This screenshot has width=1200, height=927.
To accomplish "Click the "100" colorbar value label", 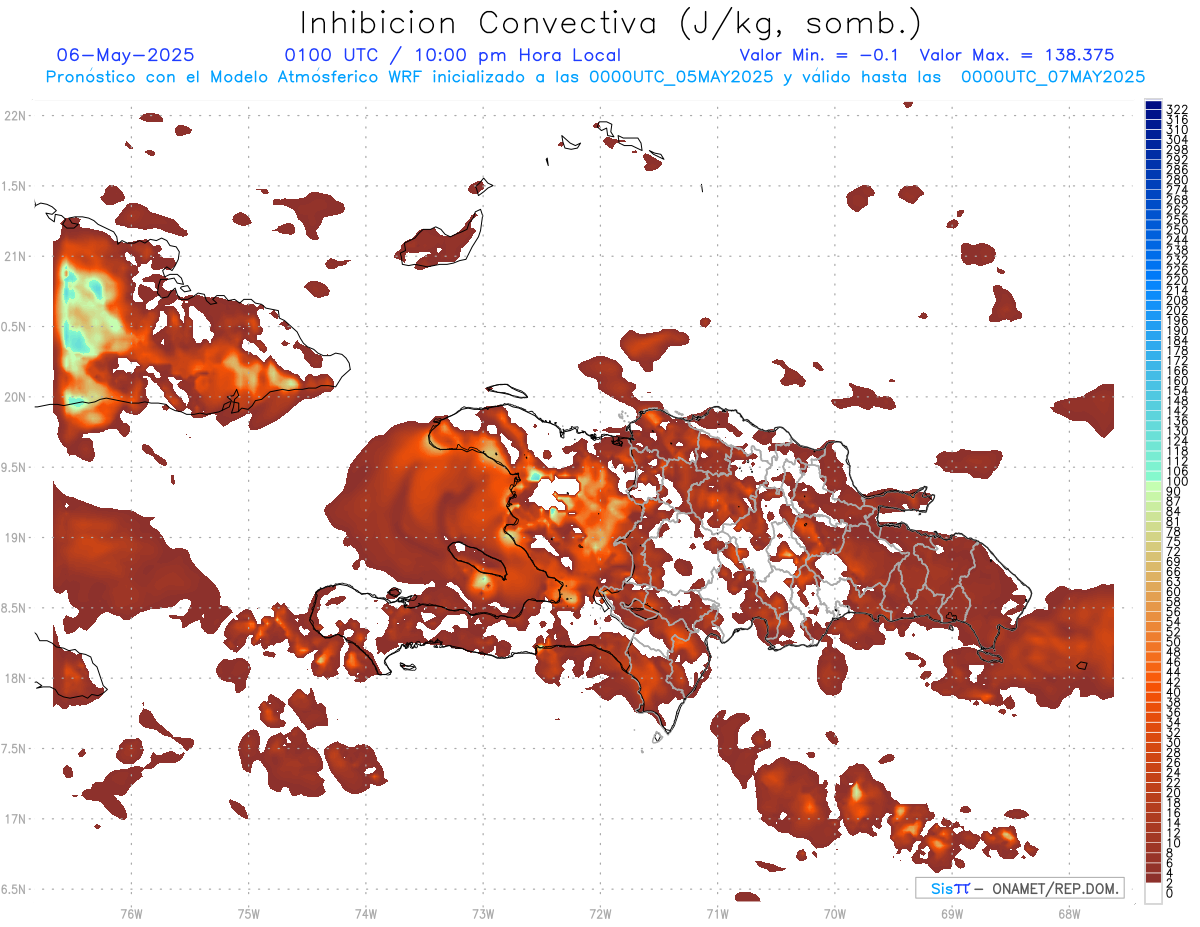I will click(1176, 481).
